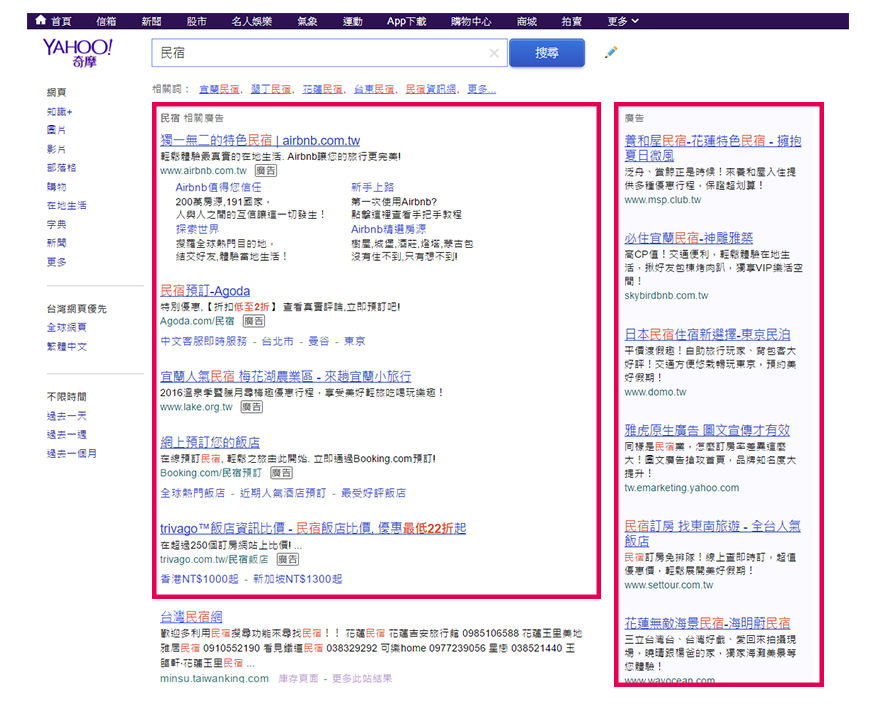This screenshot has width=870, height=718.
Task: Limit results to 過去一週
Action: 67,434
